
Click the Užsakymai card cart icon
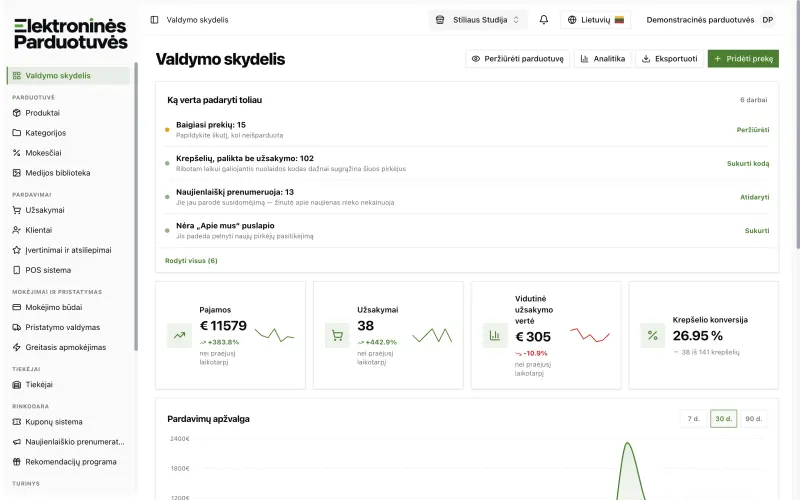[x=337, y=336]
